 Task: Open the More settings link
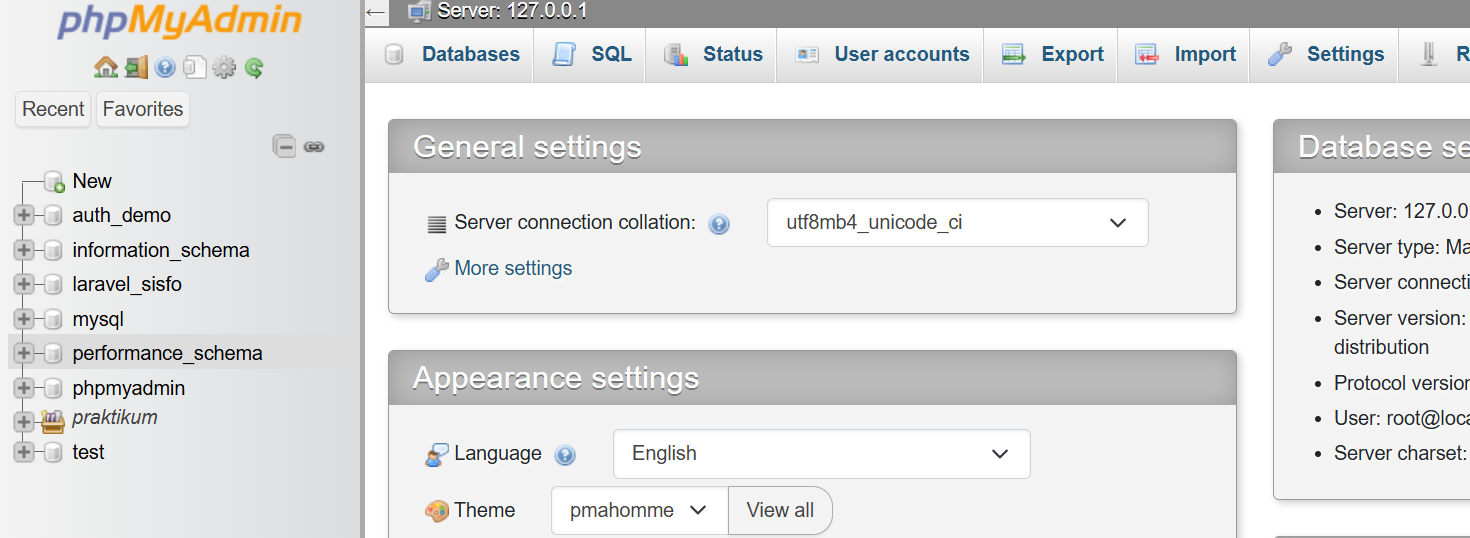click(513, 268)
